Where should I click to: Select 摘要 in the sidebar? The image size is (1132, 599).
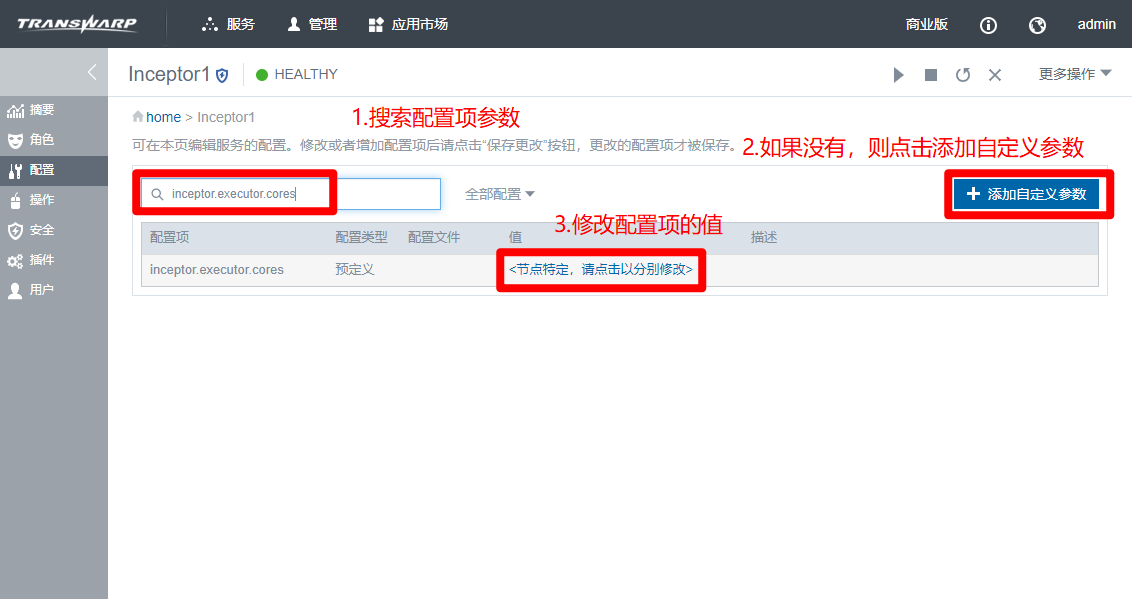41,110
